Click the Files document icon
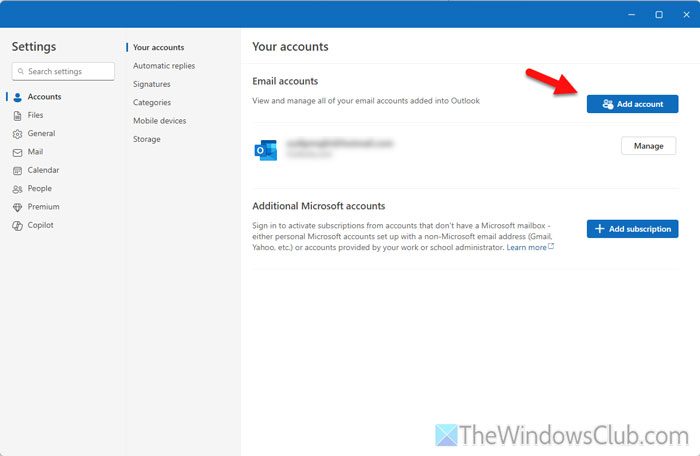700x456 pixels. point(17,116)
